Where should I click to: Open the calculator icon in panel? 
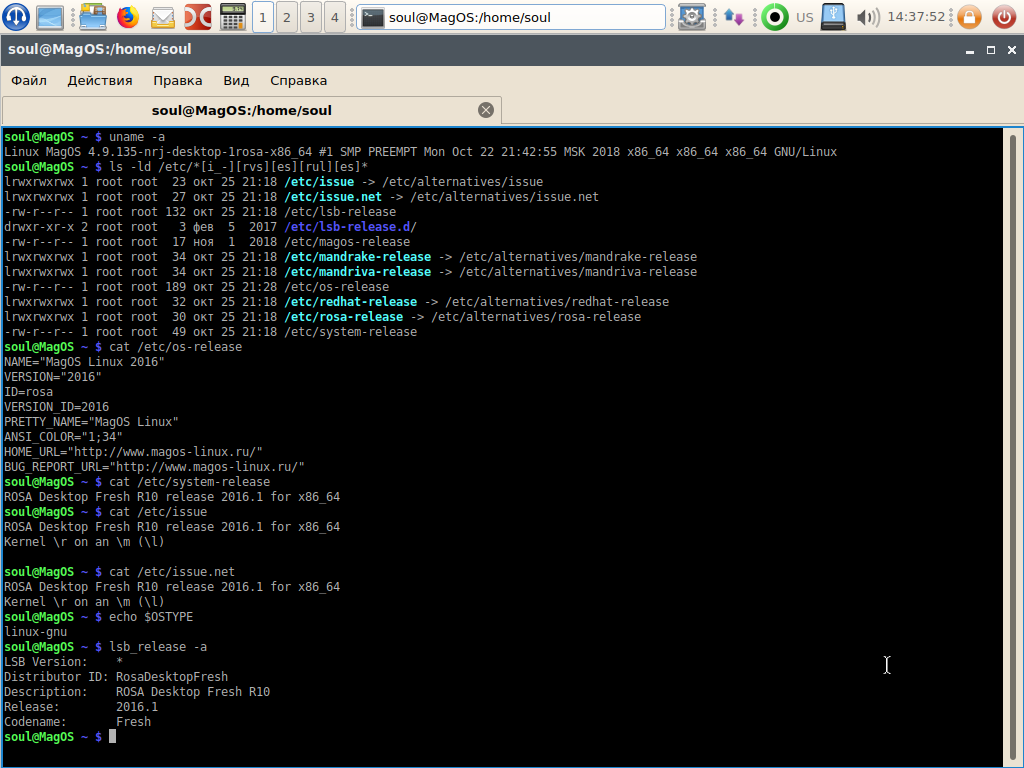232,17
